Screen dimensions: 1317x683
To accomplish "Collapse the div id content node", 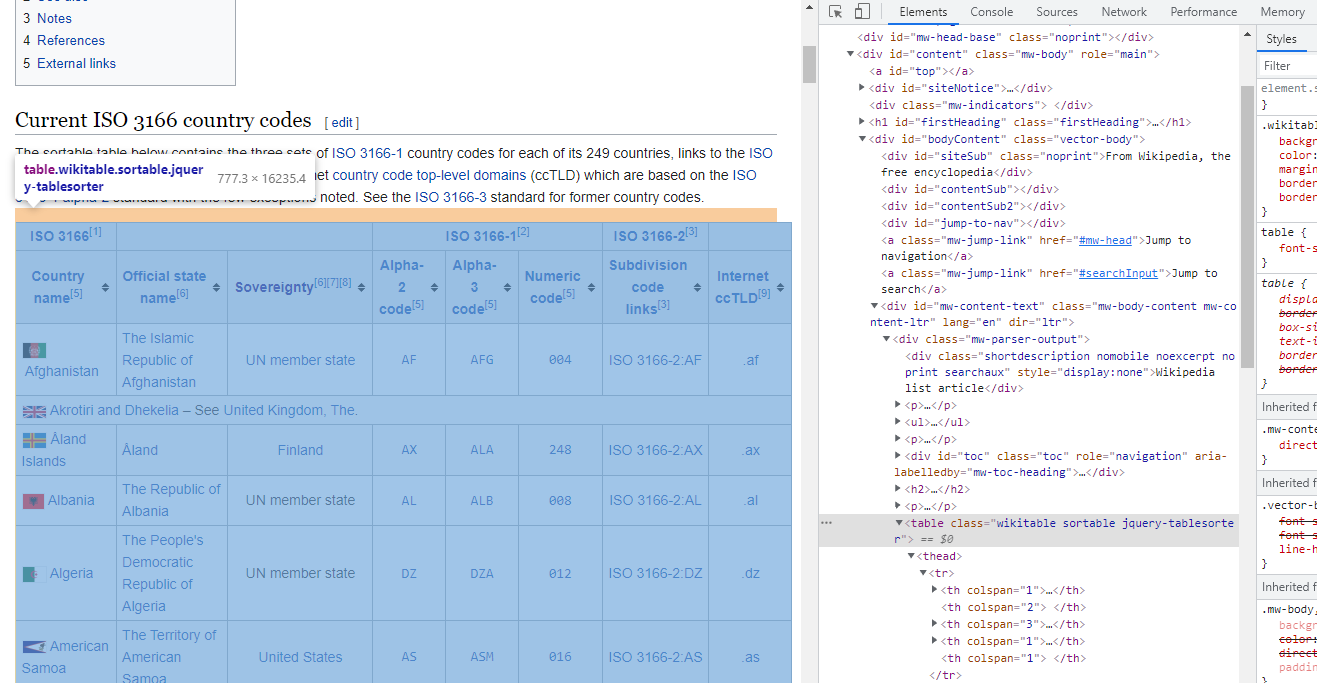I will coord(850,55).
